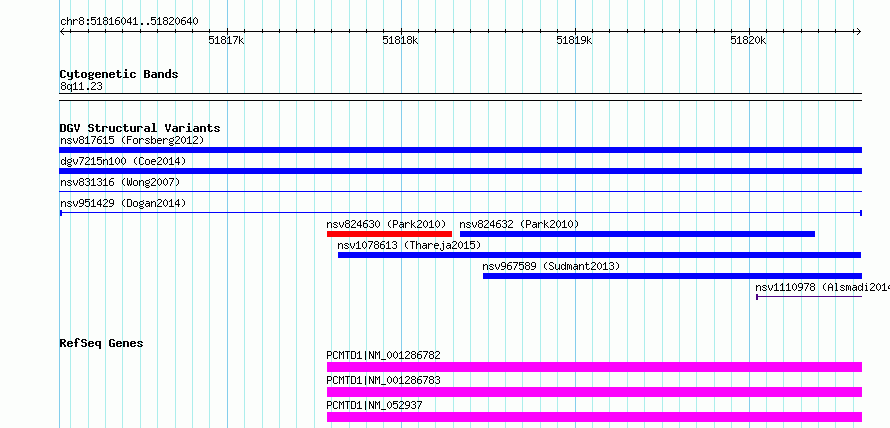Select the blue nsv824632 variant bar
Image resolution: width=890 pixels, height=428 pixels.
click(637, 234)
